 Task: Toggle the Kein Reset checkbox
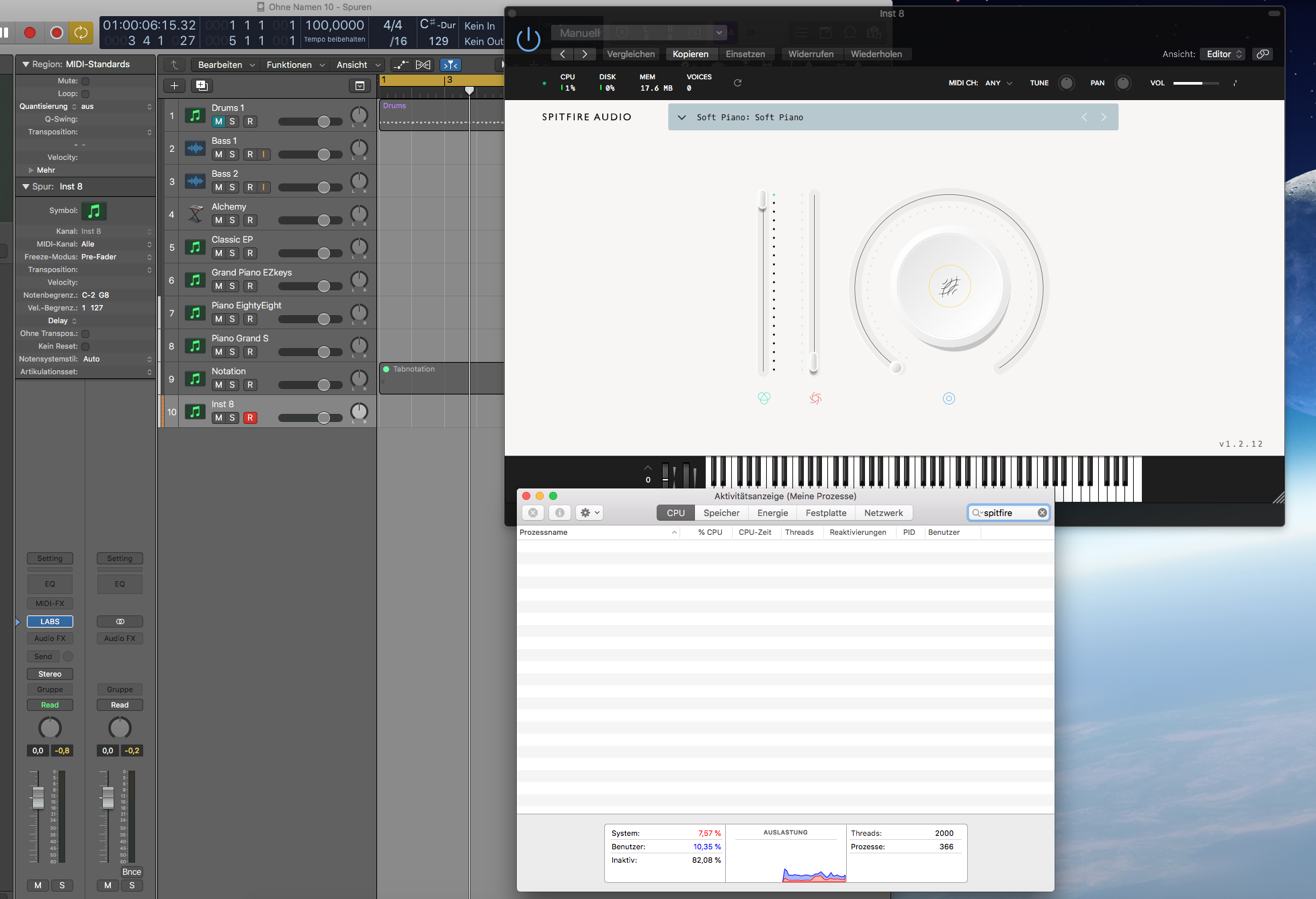[x=85, y=346]
